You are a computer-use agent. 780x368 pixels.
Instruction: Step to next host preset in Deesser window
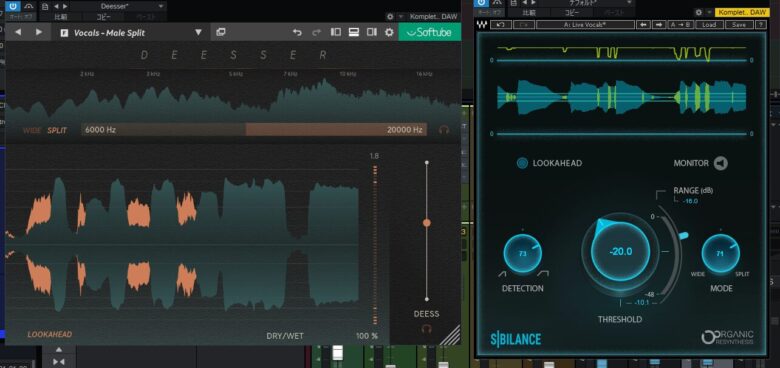click(65, 6)
